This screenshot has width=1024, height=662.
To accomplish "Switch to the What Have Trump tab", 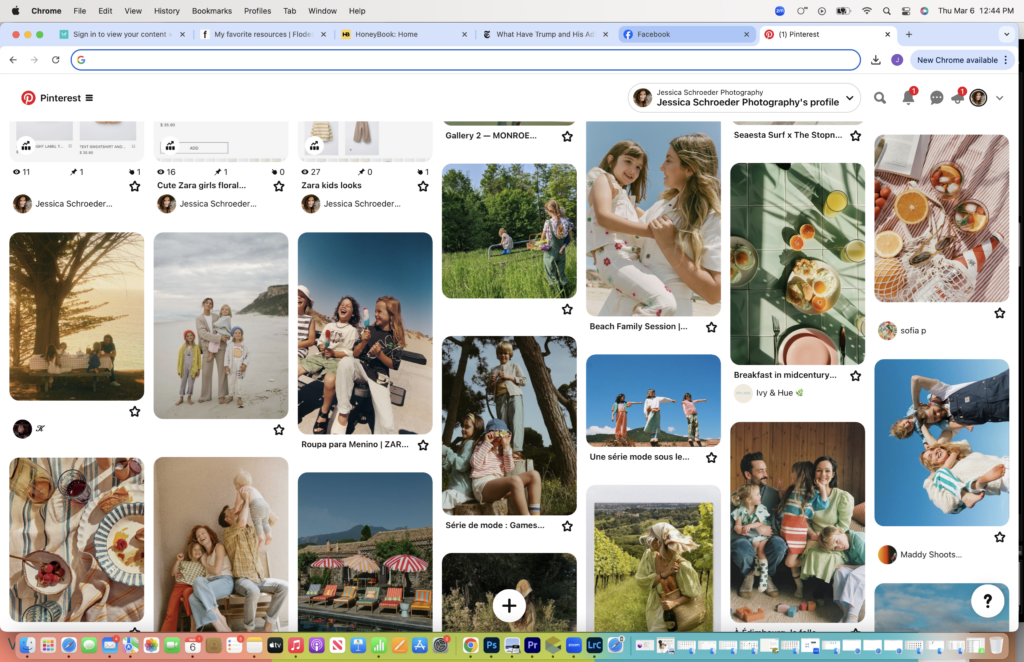I will click(x=544, y=34).
